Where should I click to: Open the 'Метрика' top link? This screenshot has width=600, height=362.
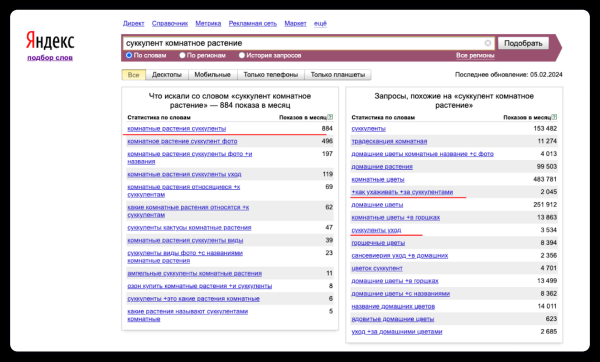(x=208, y=23)
